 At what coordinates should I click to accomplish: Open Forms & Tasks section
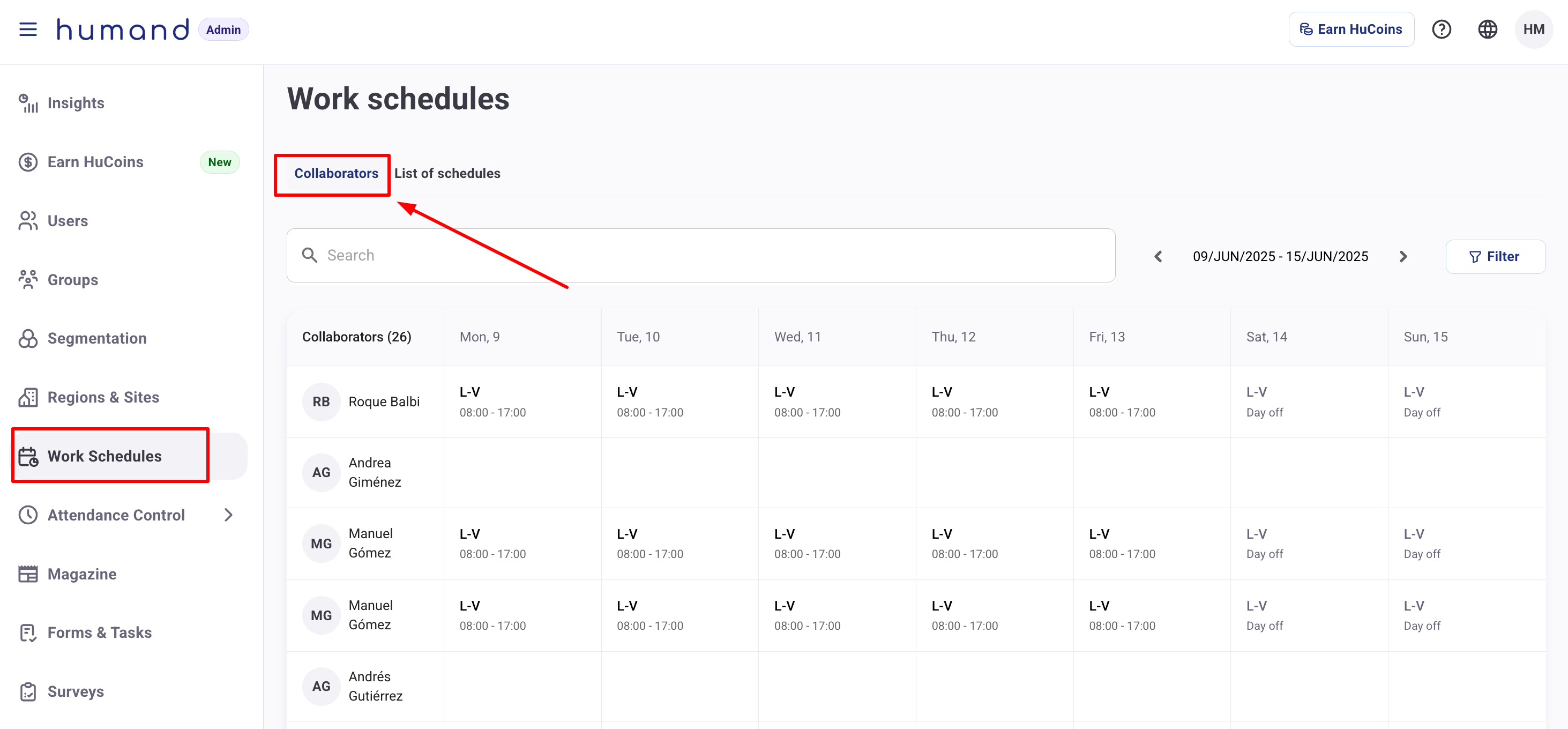click(x=99, y=633)
